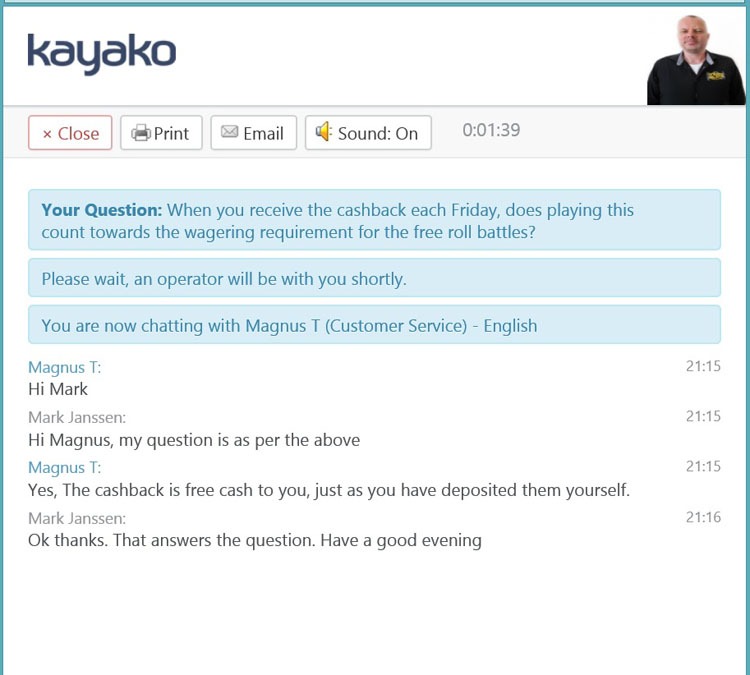Click the last 'Mark Janssen:' sender name at 21:16

(x=77, y=518)
